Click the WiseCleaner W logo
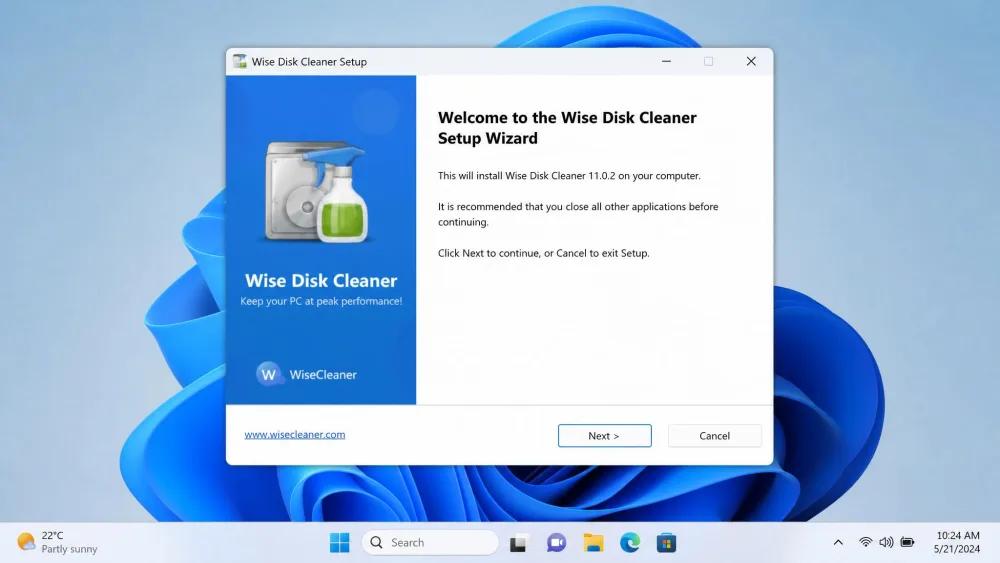This screenshot has height=563, width=1000. point(269,374)
